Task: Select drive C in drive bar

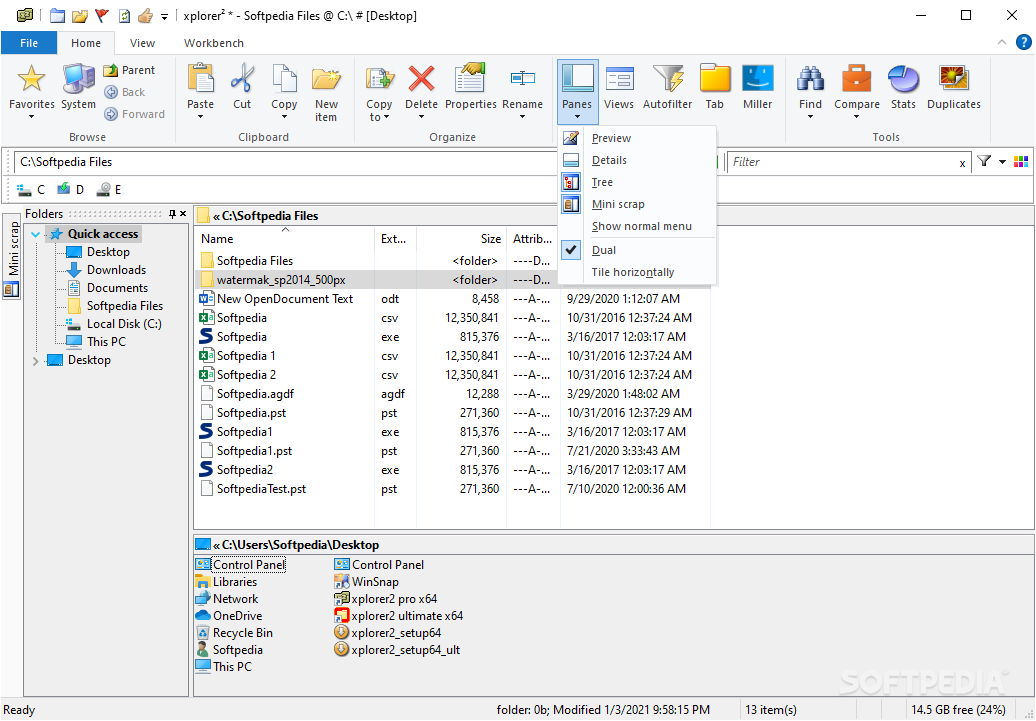Action: 30,190
